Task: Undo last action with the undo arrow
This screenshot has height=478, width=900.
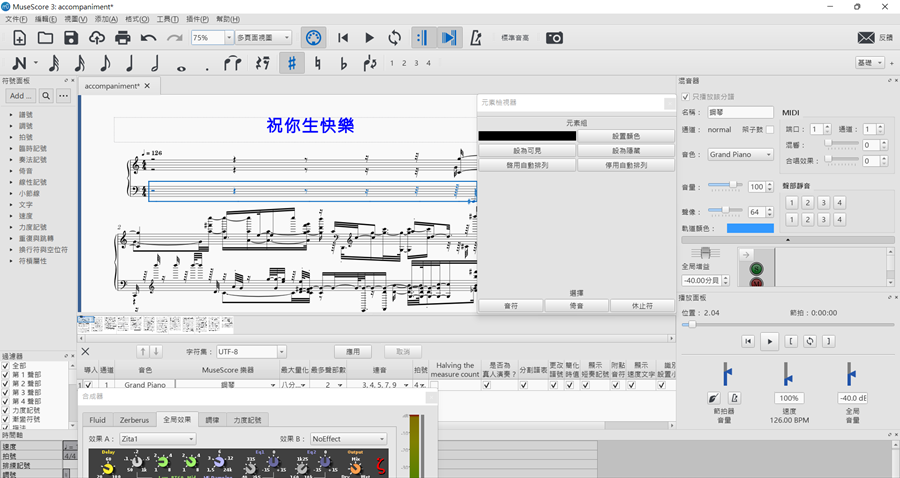Action: point(149,38)
